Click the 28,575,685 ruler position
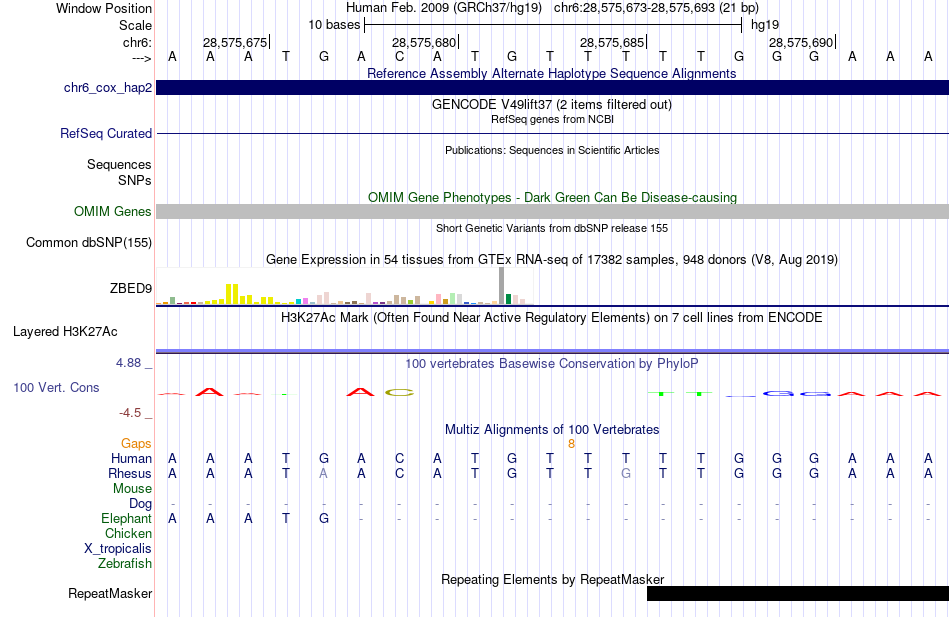The width and height of the screenshot is (950, 617). (x=612, y=42)
